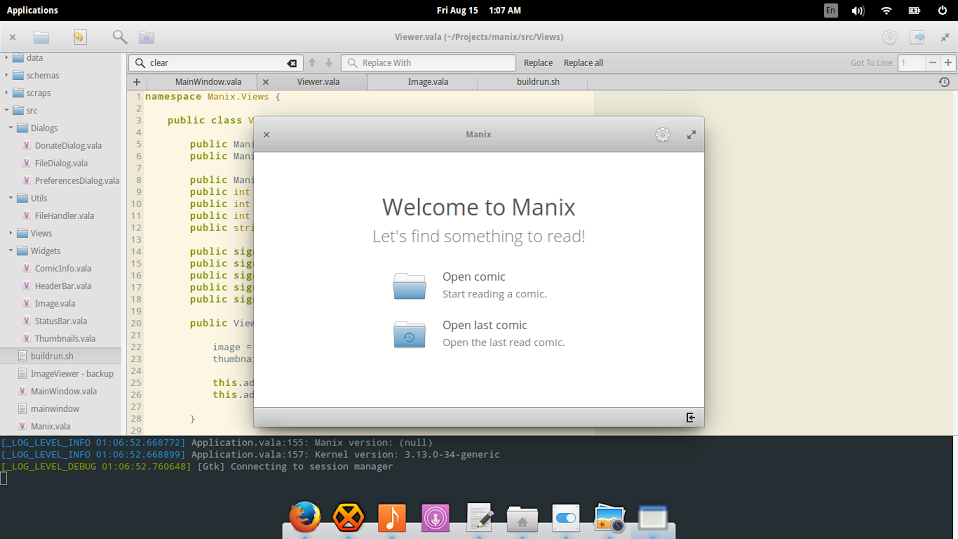The height and width of the screenshot is (539, 958).
Task: Open the keyboard layout En indicator
Action: coord(831,10)
